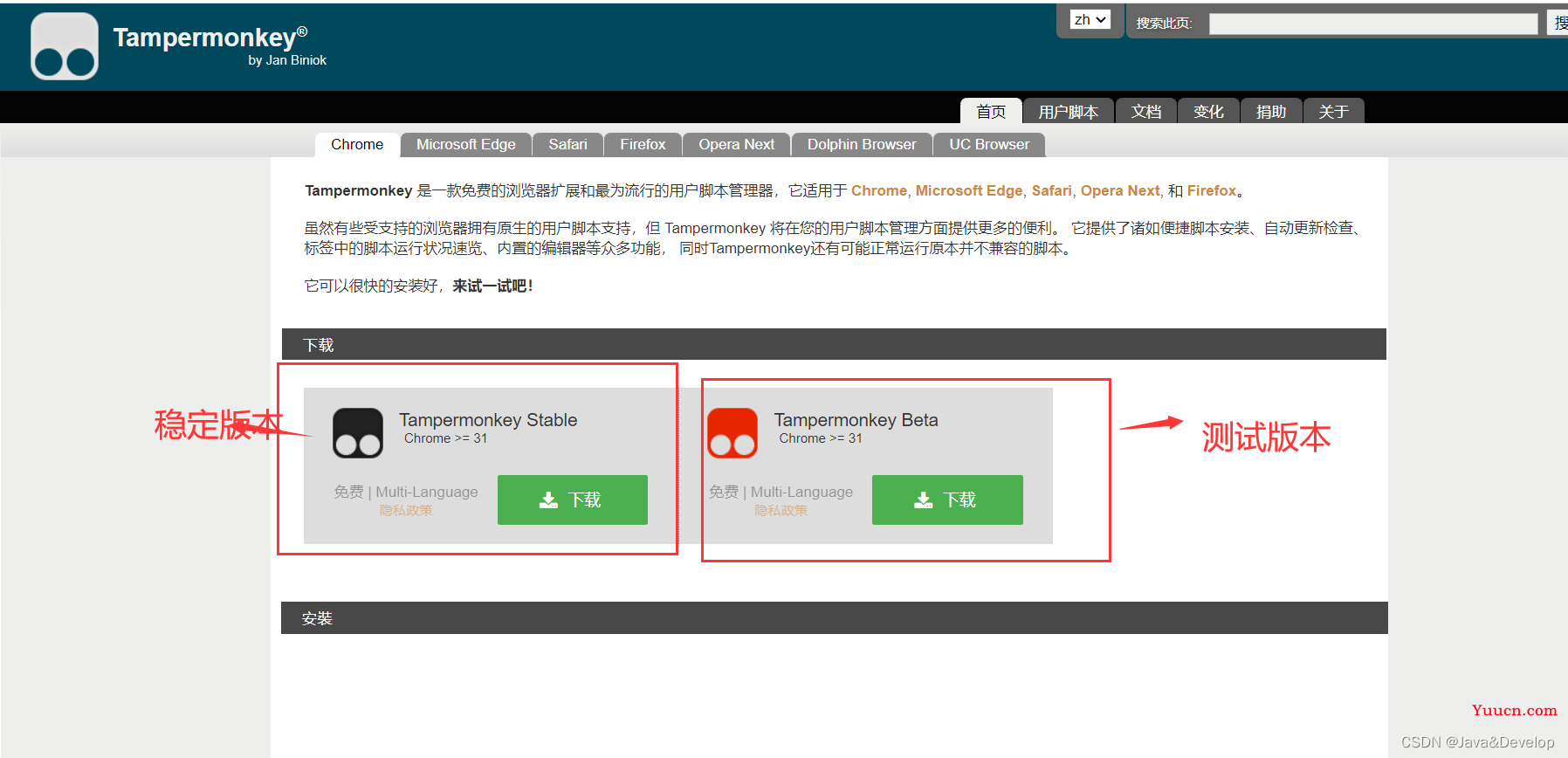This screenshot has height=758, width=1568.
Task: Open the UC Browser tab
Action: [x=989, y=145]
